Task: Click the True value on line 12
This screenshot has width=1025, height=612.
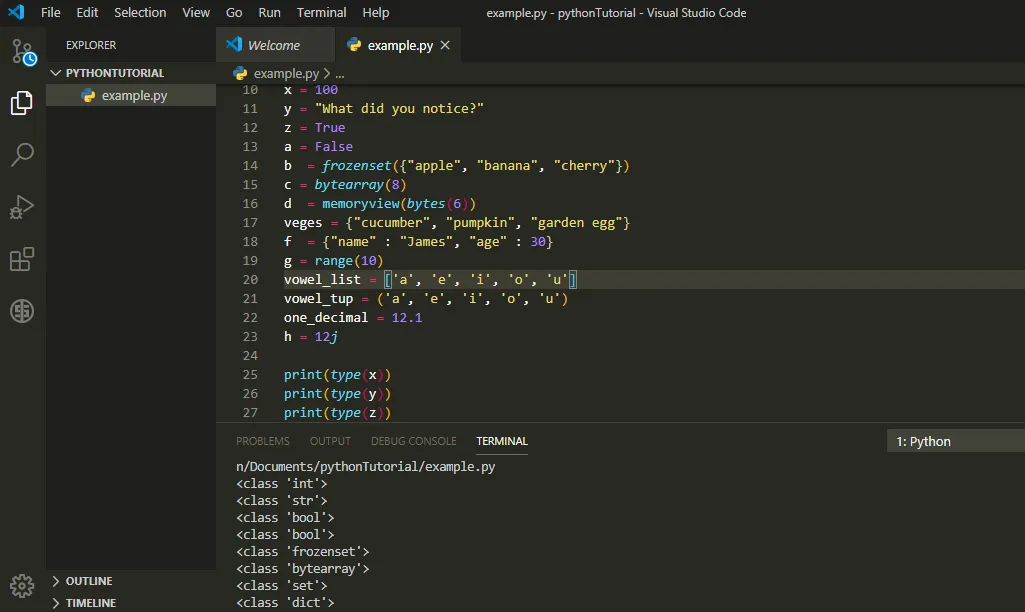Action: coord(329,128)
